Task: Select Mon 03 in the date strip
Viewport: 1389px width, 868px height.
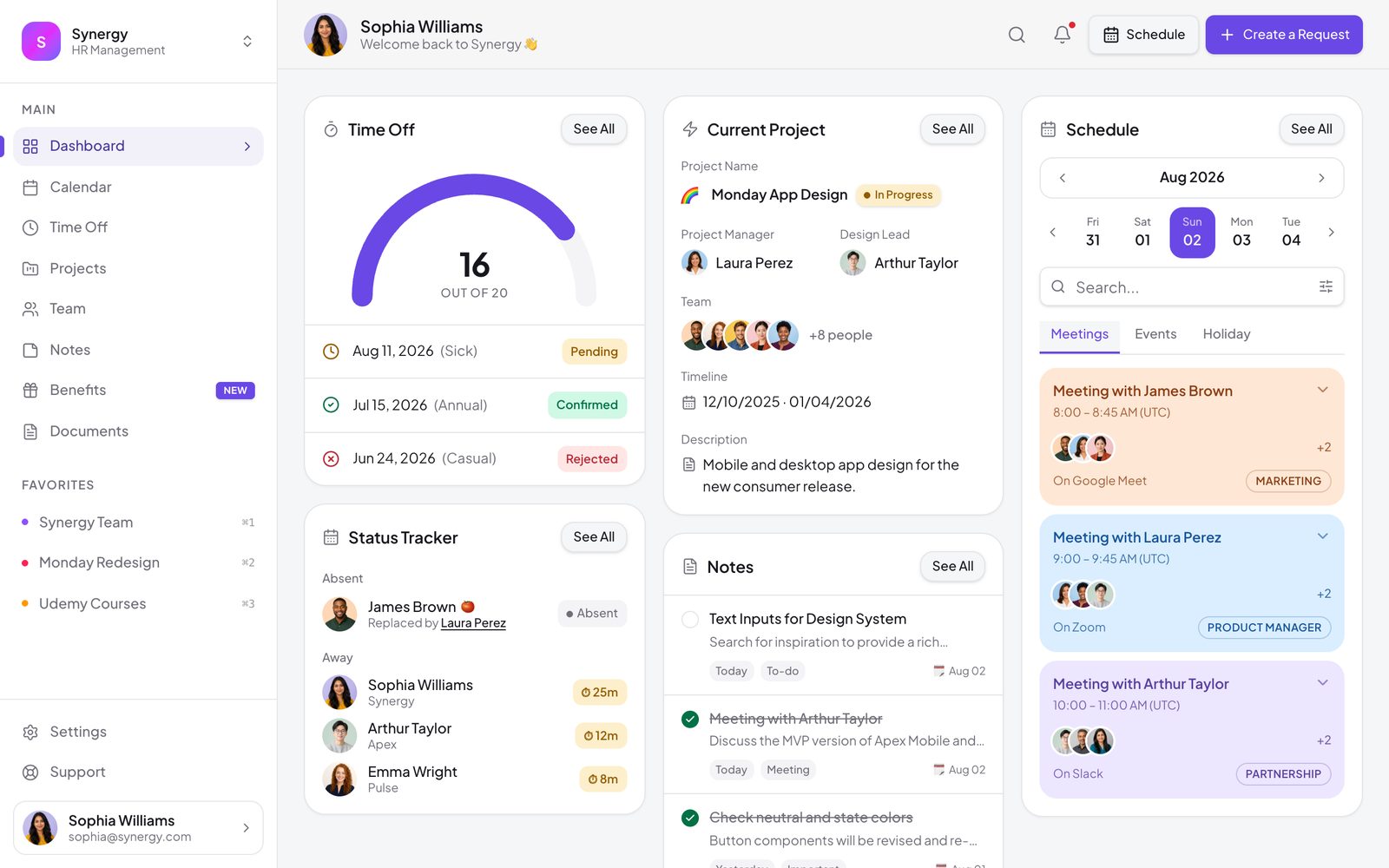Action: click(1241, 233)
